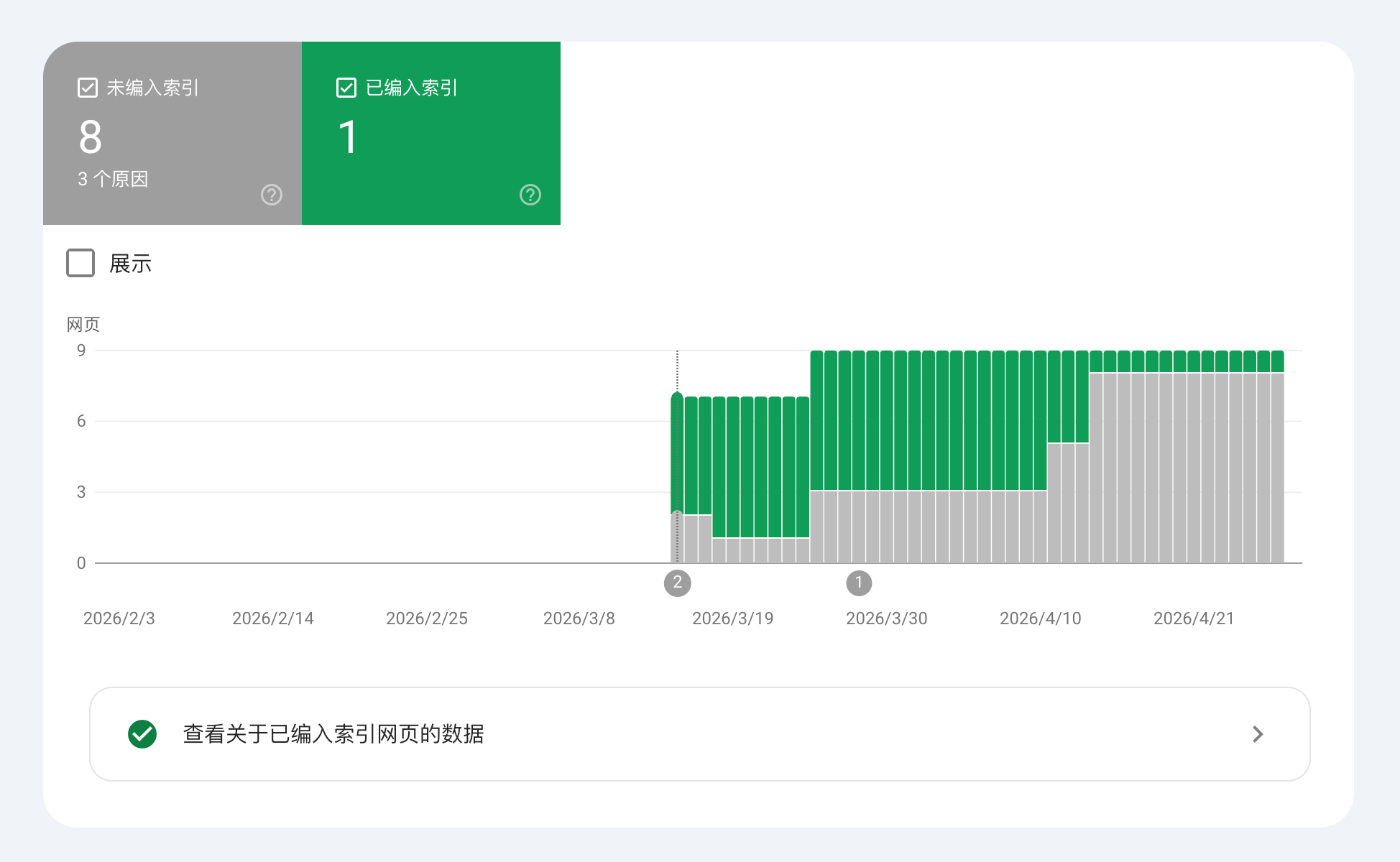Select the gray 未编入索引 tab card
This screenshot has height=862, width=1400.
coord(172,133)
